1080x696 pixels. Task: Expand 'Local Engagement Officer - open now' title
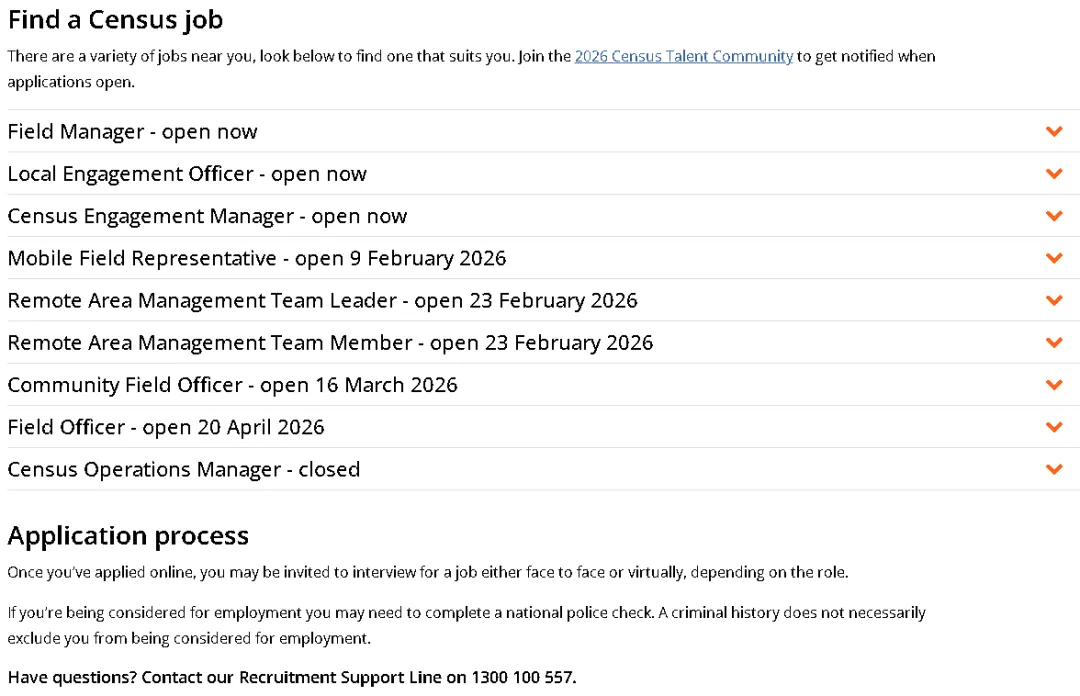(187, 174)
